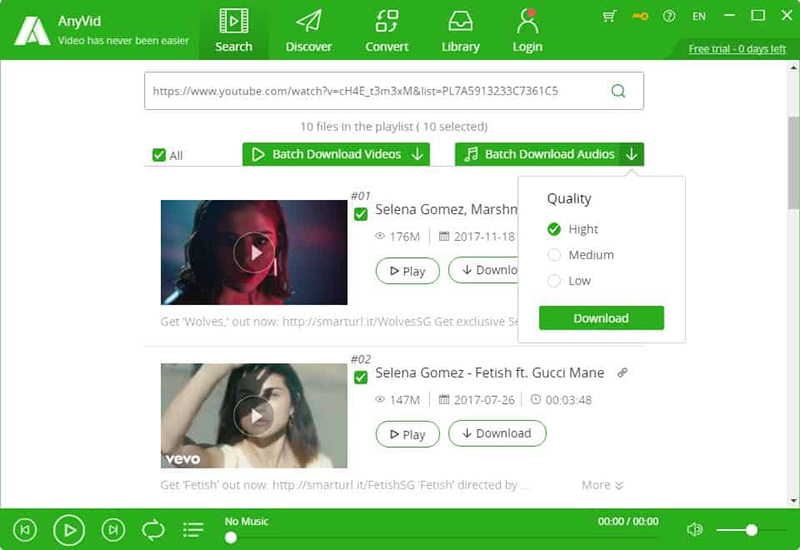
Task: Click previous track button
Action: pyautogui.click(x=25, y=530)
